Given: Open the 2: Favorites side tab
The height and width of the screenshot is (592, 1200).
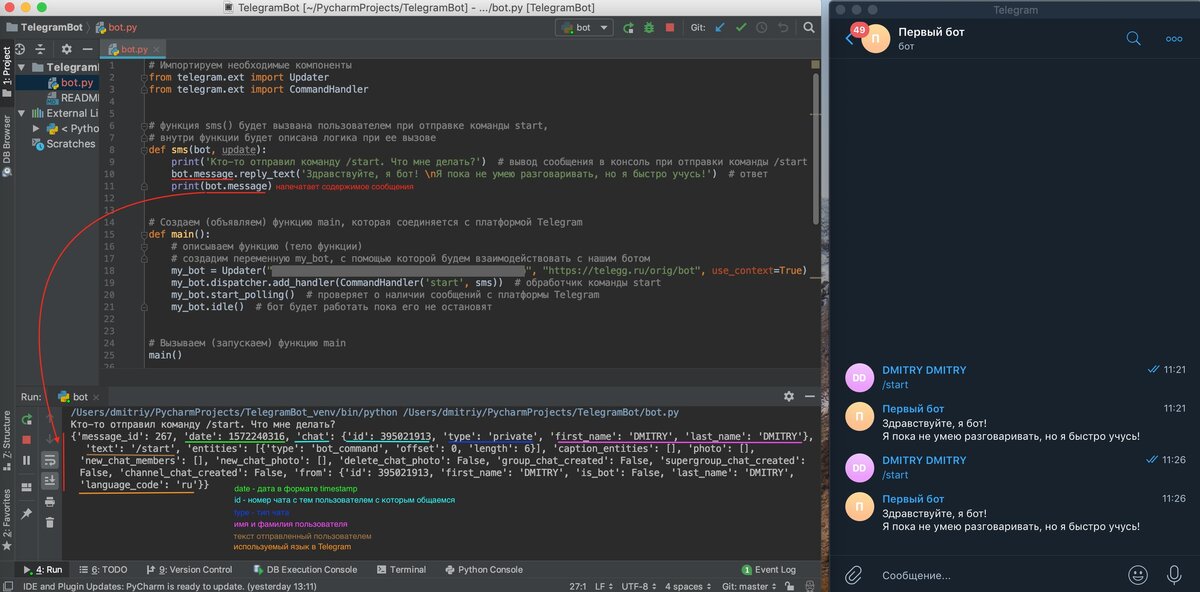Looking at the screenshot, I should tap(7, 520).
